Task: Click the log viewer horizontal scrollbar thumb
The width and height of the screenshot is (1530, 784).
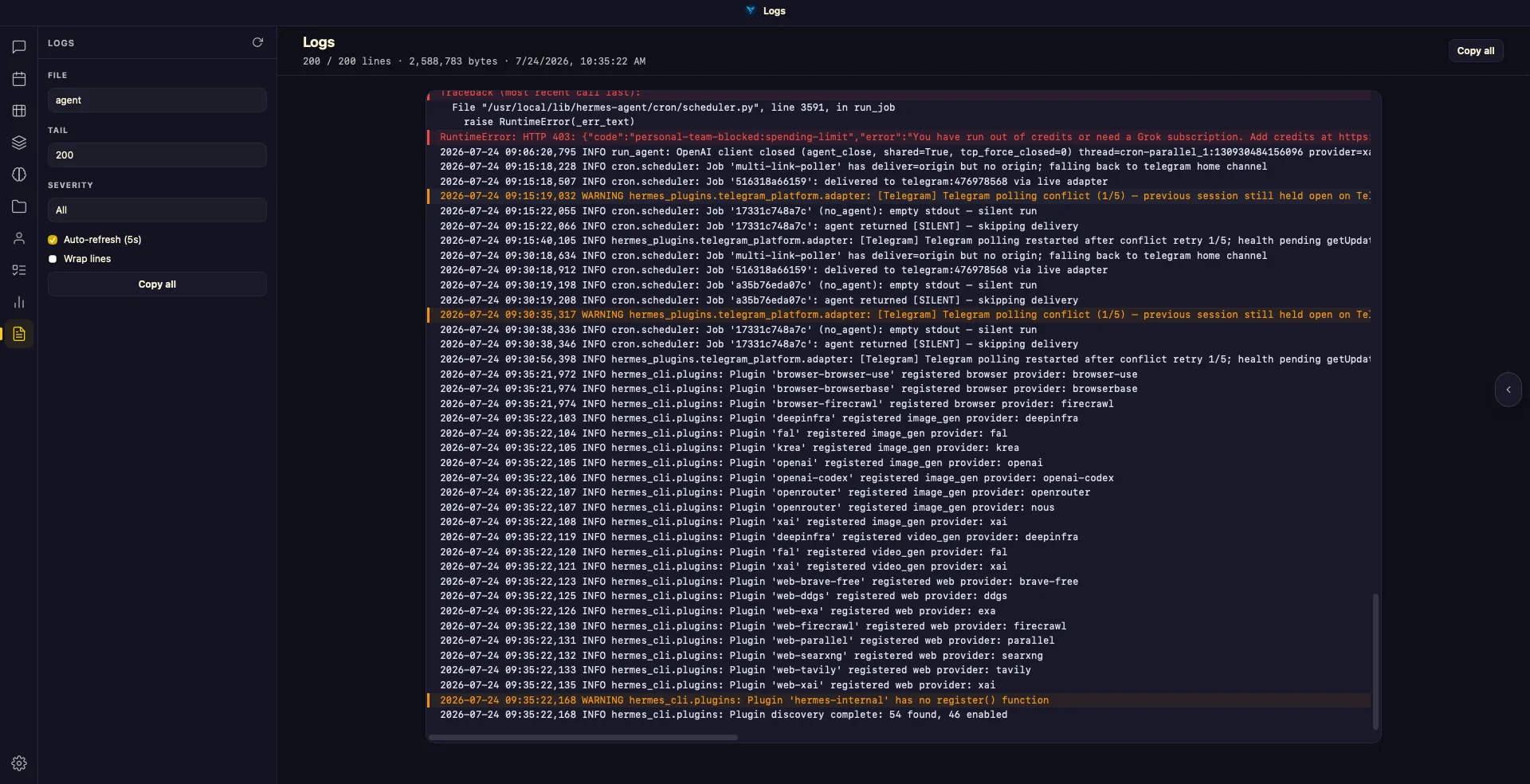Action: point(583,738)
